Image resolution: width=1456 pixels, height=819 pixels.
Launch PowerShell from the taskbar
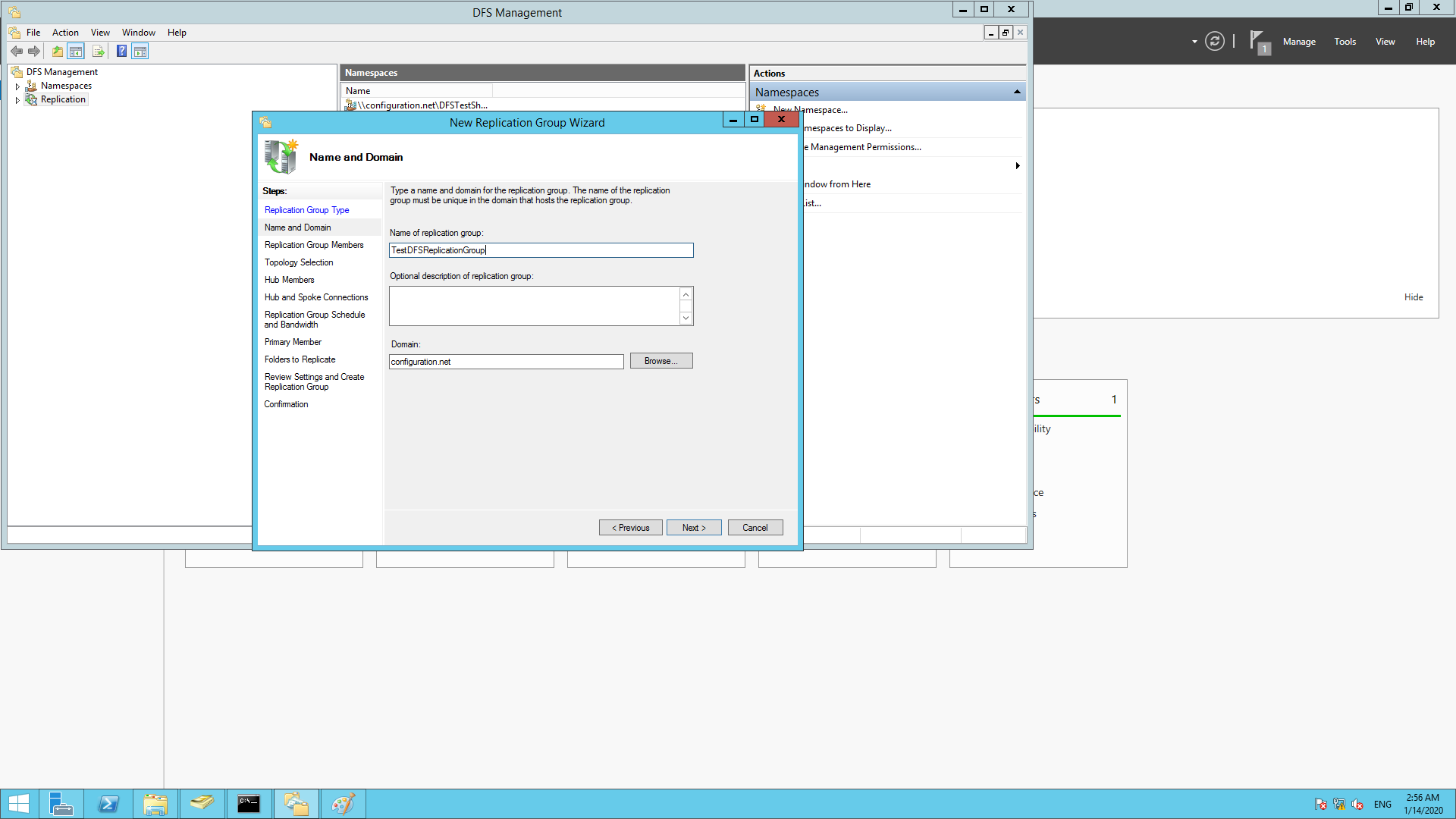[108, 804]
